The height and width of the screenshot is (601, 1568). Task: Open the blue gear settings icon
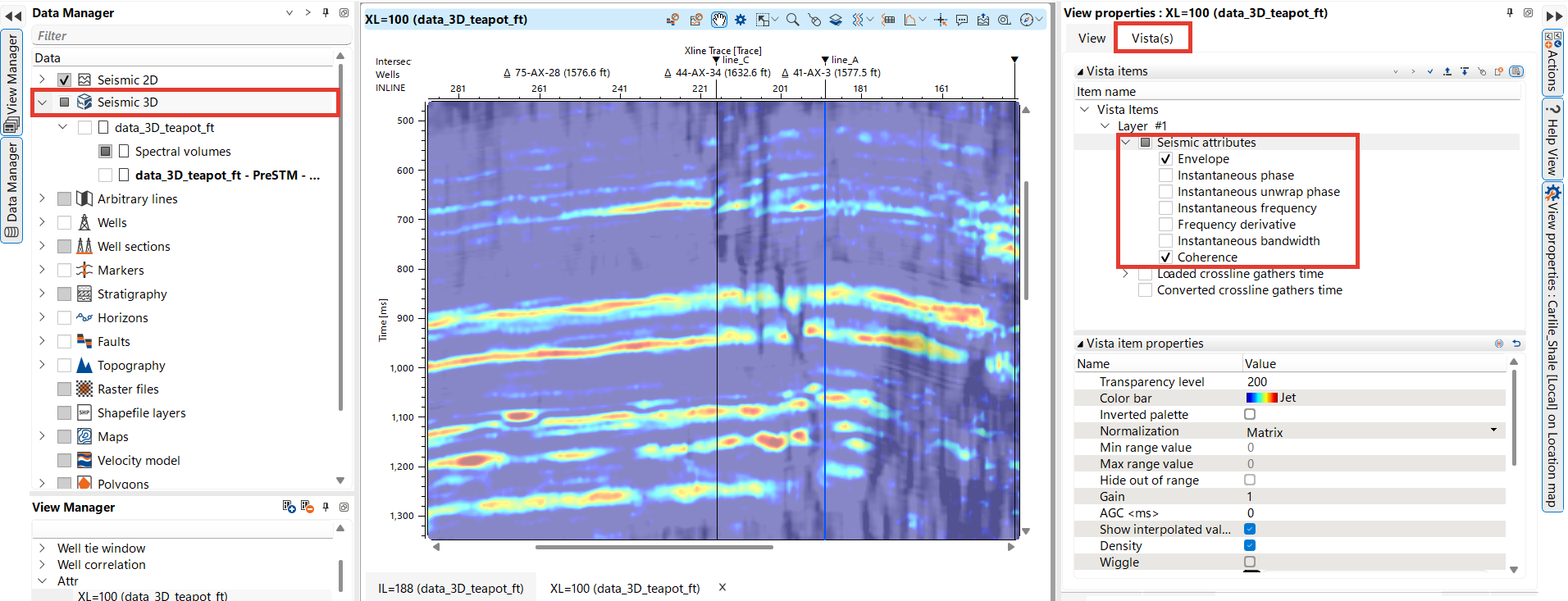coord(741,20)
